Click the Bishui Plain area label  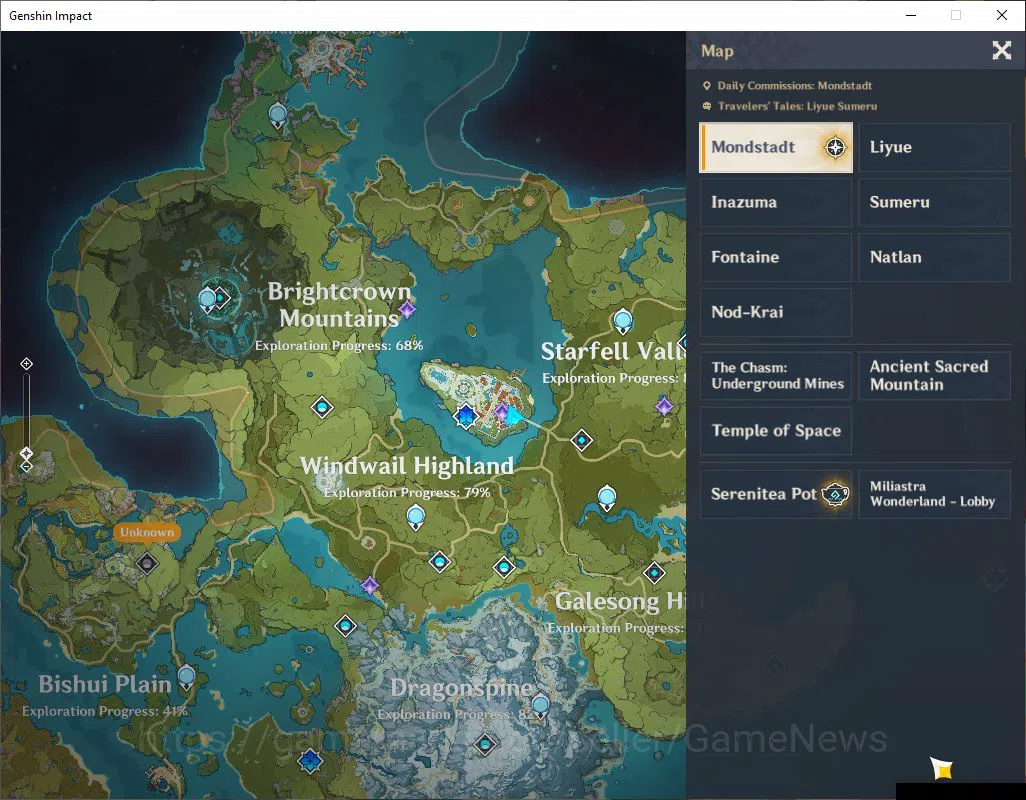pos(105,684)
